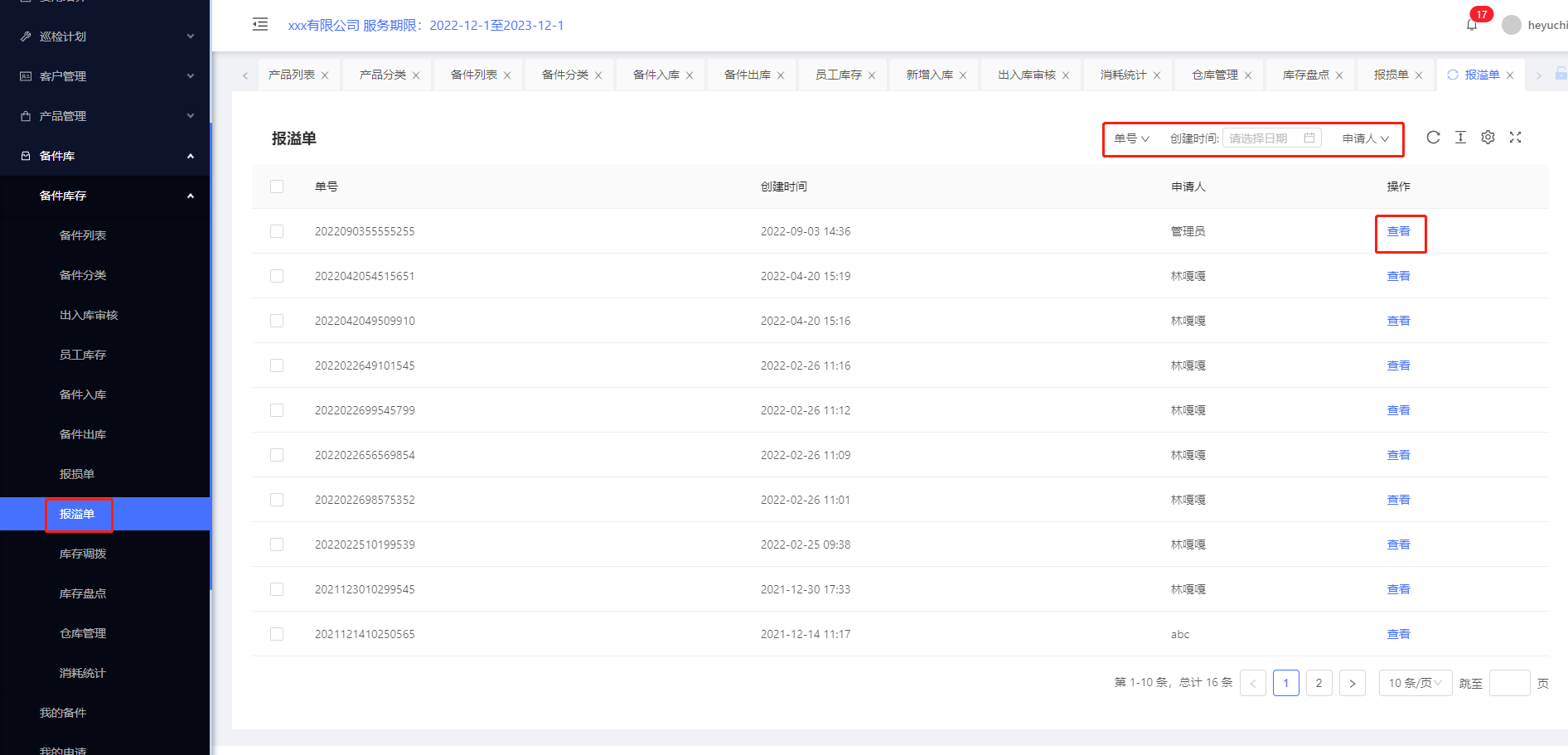
Task: Open the 10 条/页 page size dropdown
Action: pyautogui.click(x=1415, y=683)
